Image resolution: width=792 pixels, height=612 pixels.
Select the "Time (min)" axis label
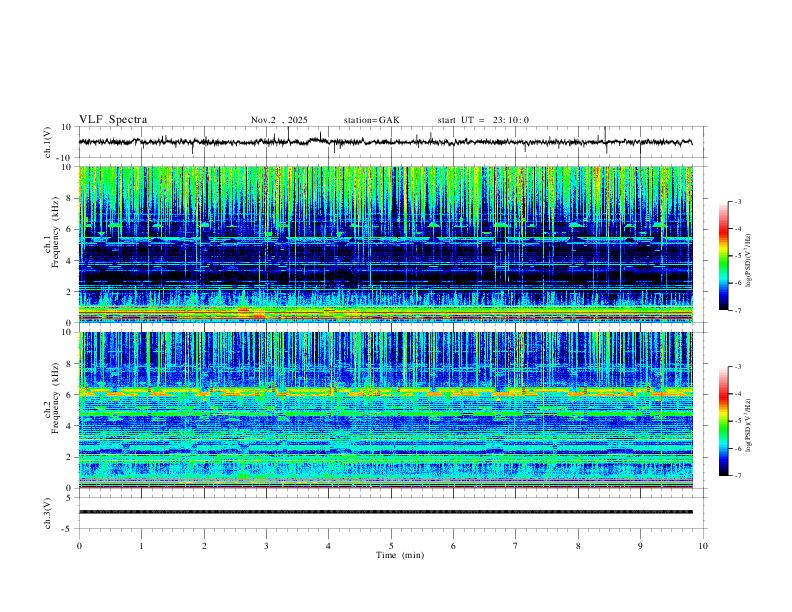tap(400, 555)
